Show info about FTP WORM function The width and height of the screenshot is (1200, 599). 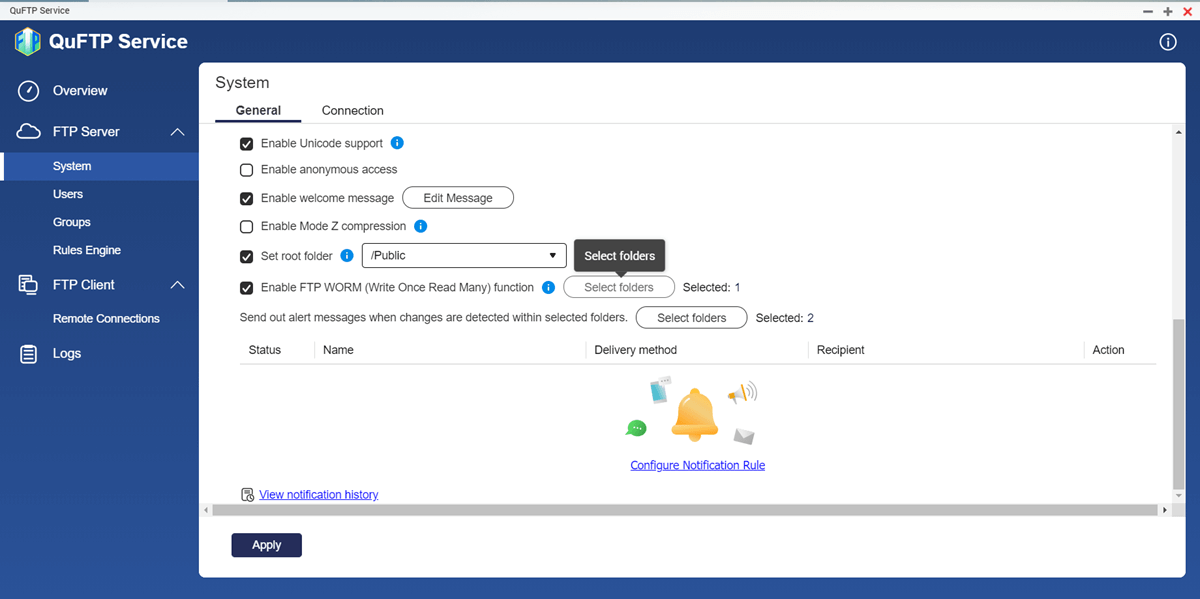[x=548, y=287]
